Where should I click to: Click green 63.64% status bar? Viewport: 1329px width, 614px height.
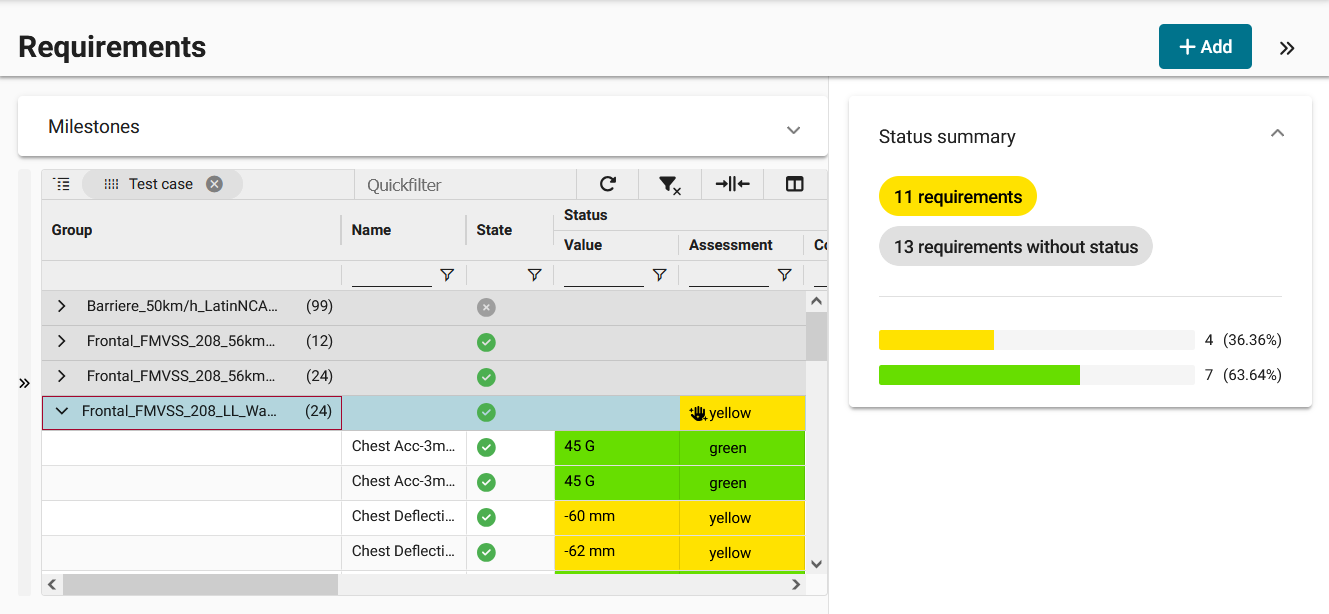coord(979,375)
